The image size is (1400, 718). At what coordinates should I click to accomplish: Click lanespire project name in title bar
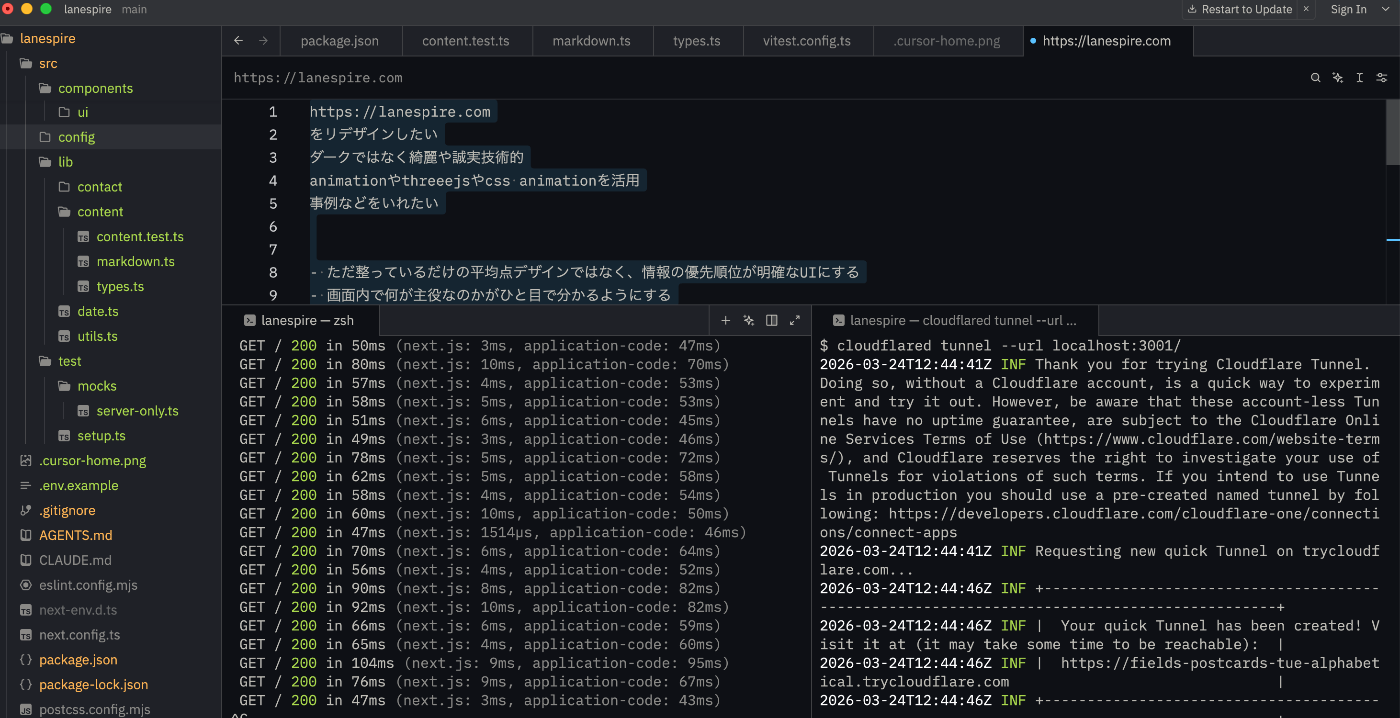[x=86, y=9]
